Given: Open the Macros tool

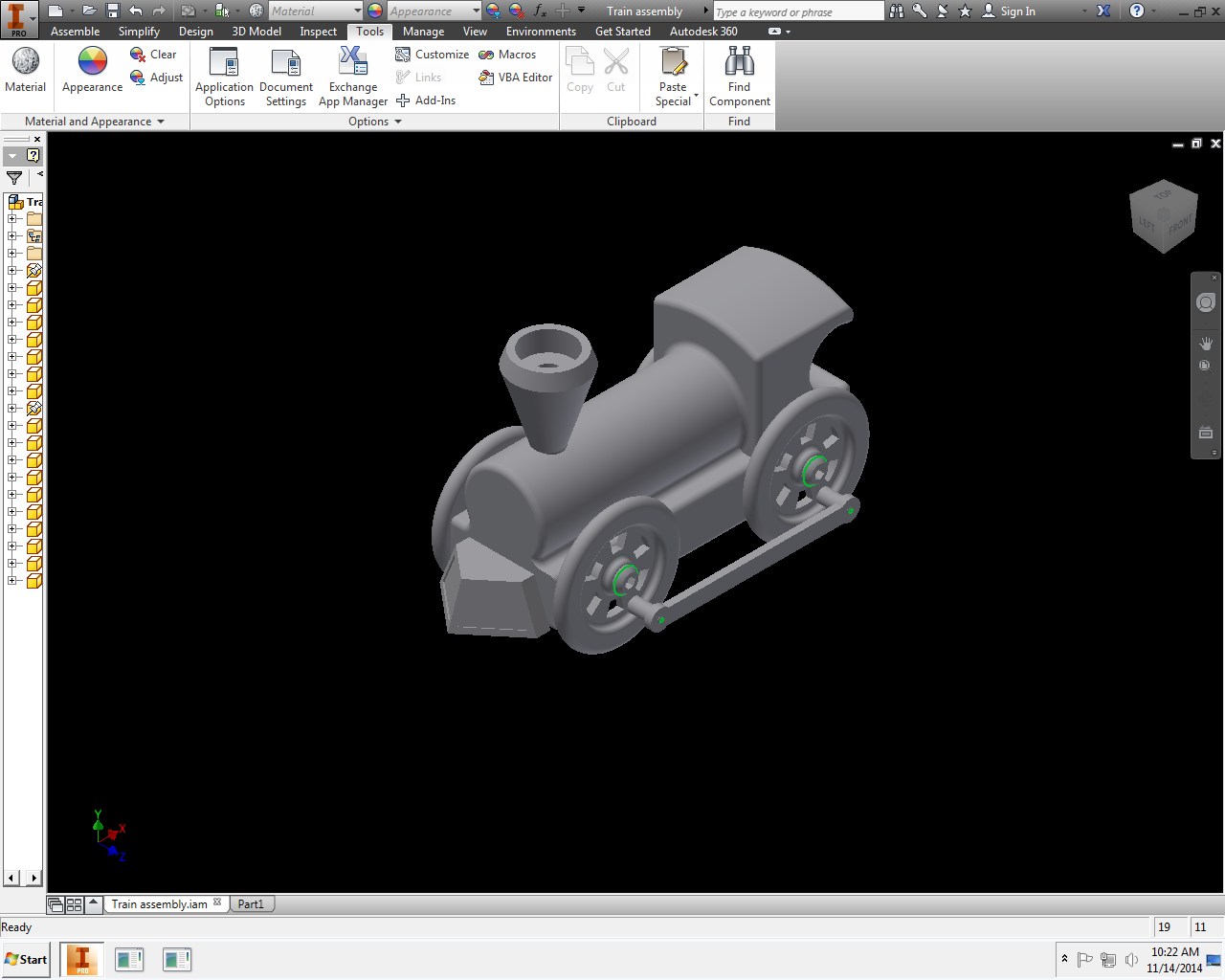Looking at the screenshot, I should coord(507,55).
